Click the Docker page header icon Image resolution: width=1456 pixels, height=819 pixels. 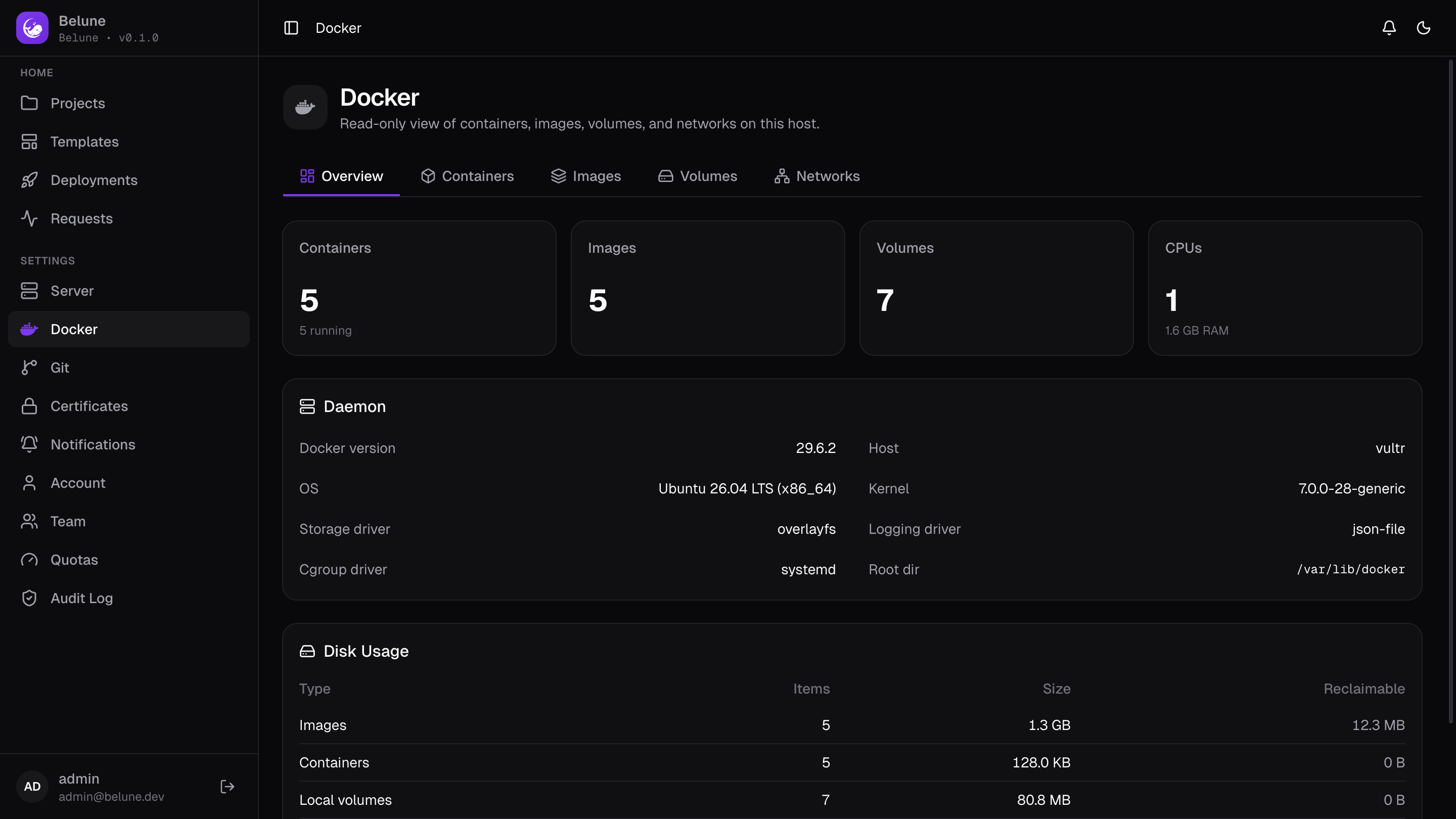click(x=305, y=107)
